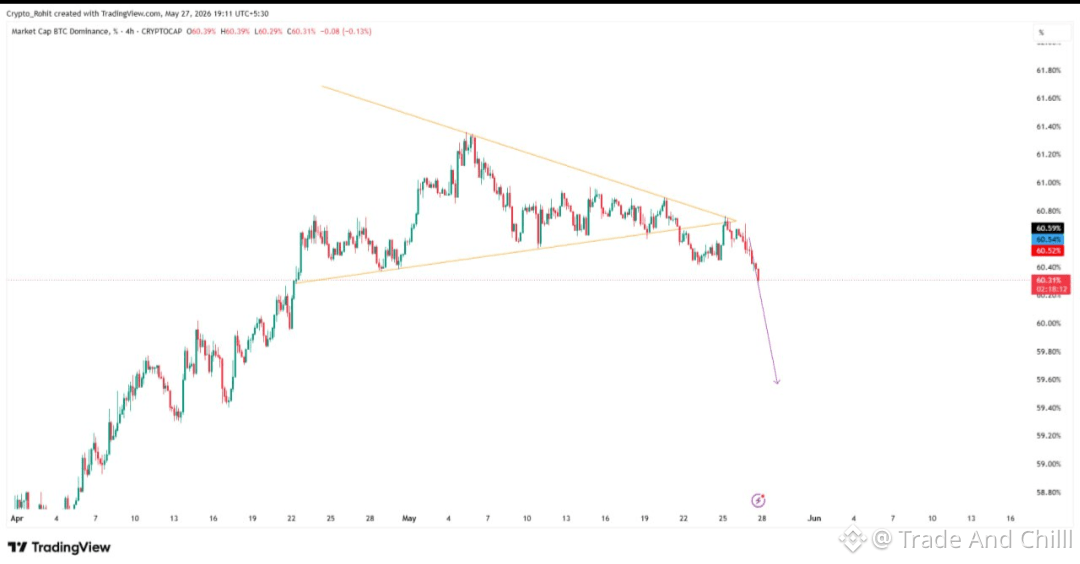Toggle the percent scale button
1080x564 pixels.
[x=1041, y=32]
